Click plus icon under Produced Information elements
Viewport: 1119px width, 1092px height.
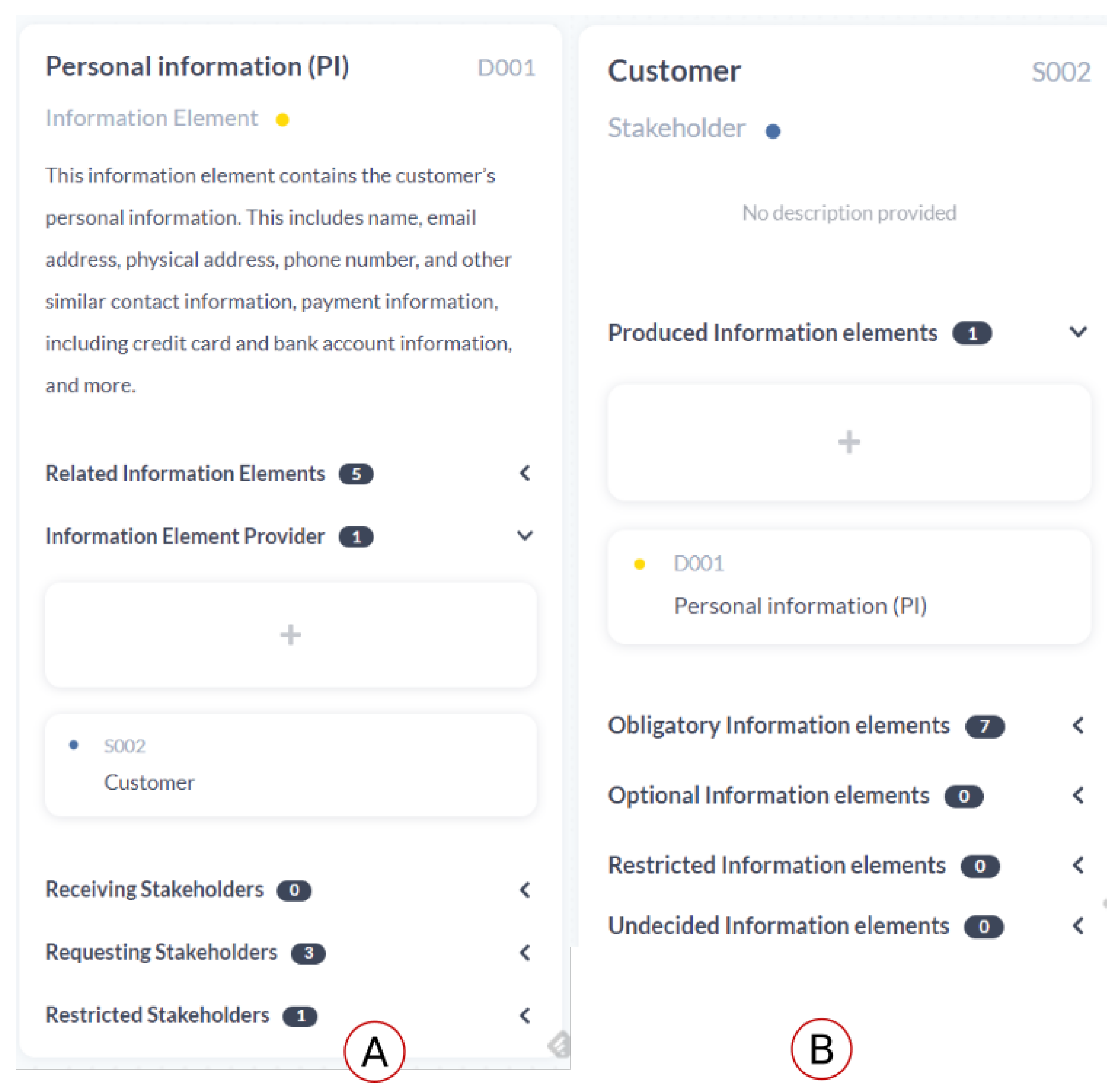[x=849, y=442]
